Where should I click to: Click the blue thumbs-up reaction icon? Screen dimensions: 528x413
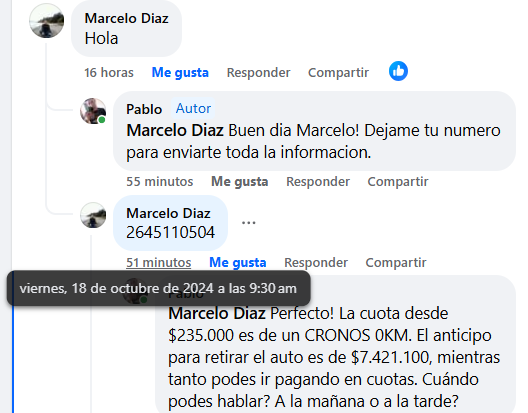point(398,71)
